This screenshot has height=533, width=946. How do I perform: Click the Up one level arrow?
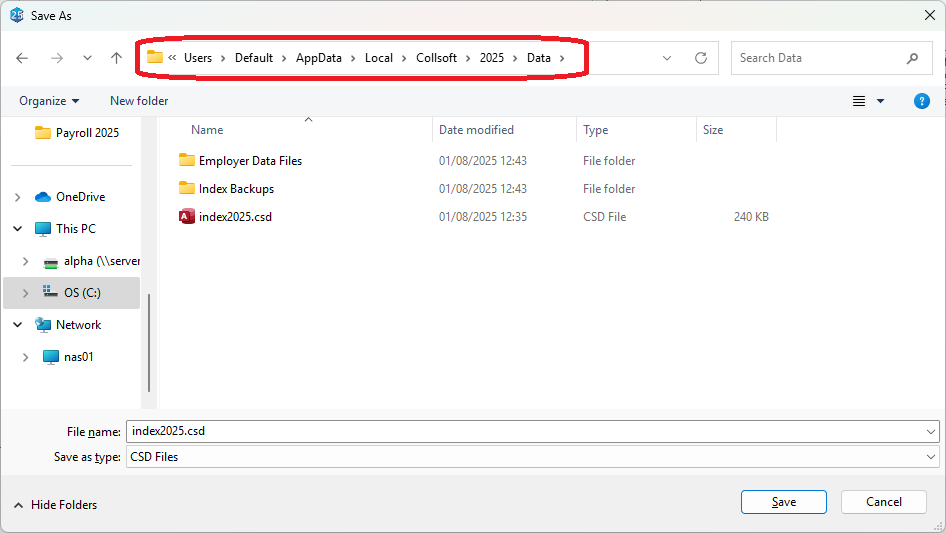[116, 58]
